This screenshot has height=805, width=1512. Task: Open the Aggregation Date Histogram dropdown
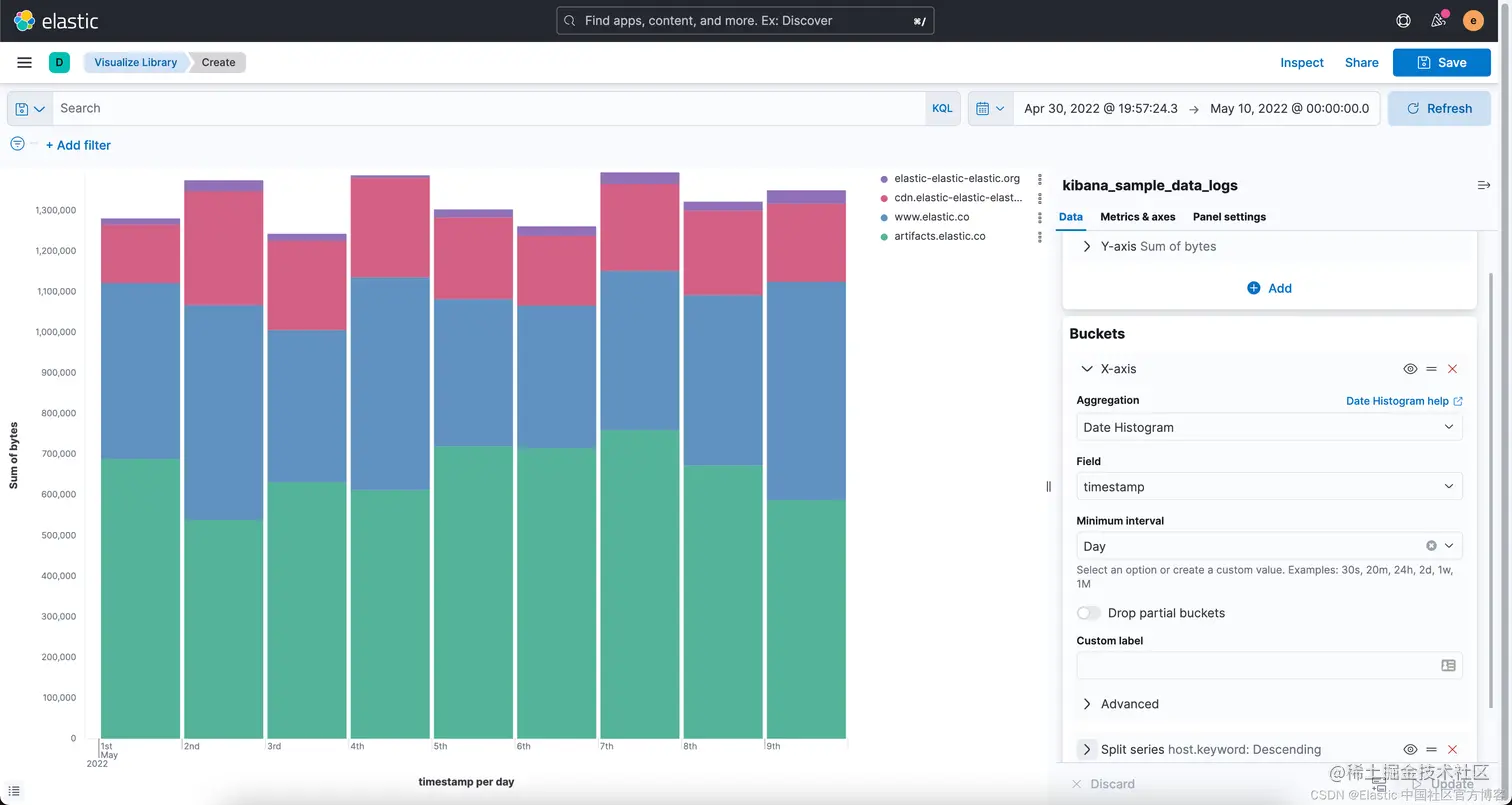pyautogui.click(x=1269, y=427)
